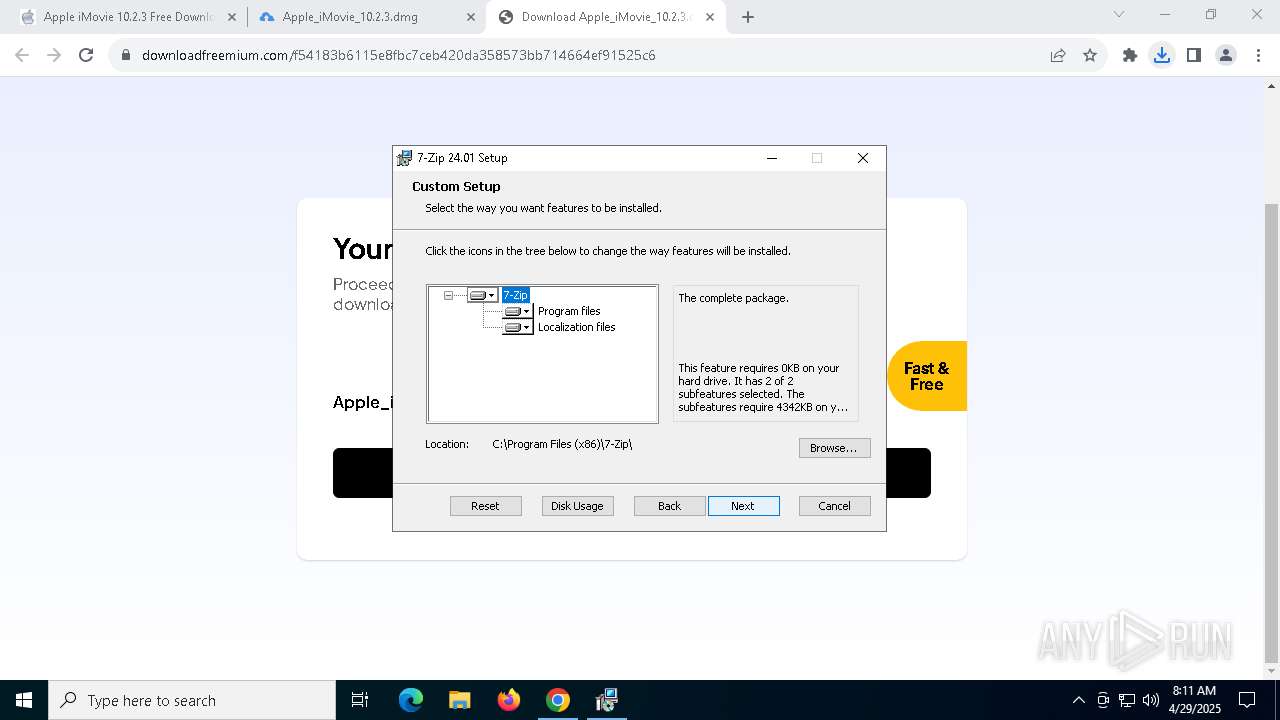This screenshot has height=720, width=1280.
Task: Select the 7-Zip tree item
Action: [515, 295]
